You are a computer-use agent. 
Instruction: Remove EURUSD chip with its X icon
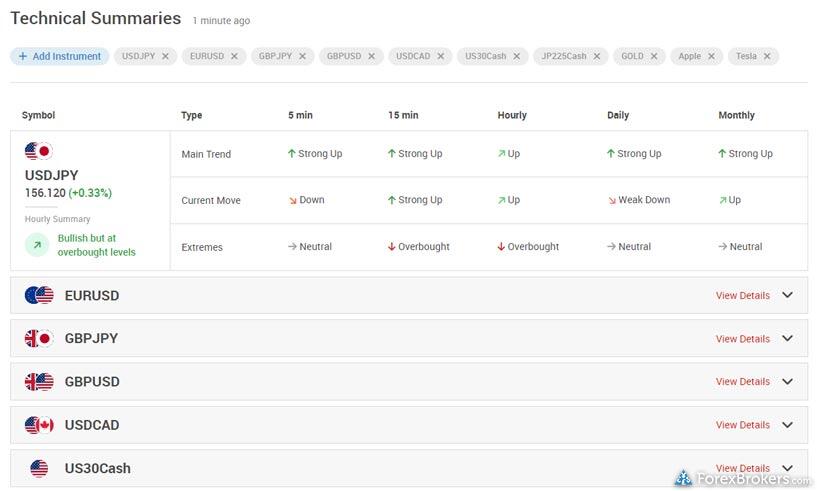[234, 57]
